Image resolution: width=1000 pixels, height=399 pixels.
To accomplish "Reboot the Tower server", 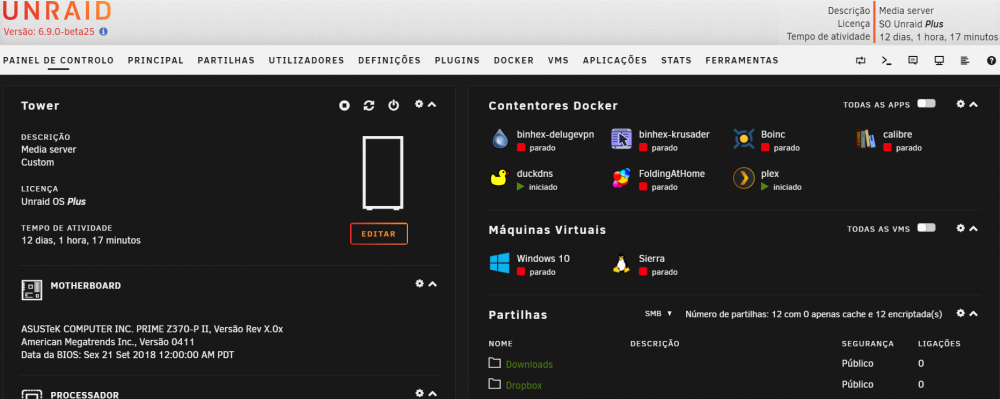I will (x=369, y=105).
